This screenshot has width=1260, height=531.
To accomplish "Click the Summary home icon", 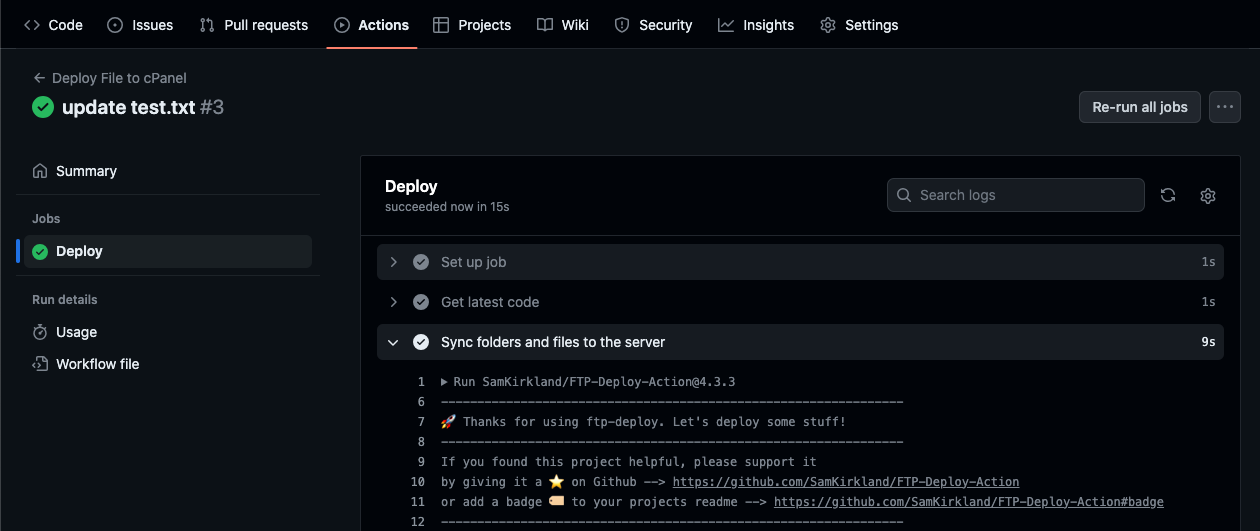I will 40,171.
